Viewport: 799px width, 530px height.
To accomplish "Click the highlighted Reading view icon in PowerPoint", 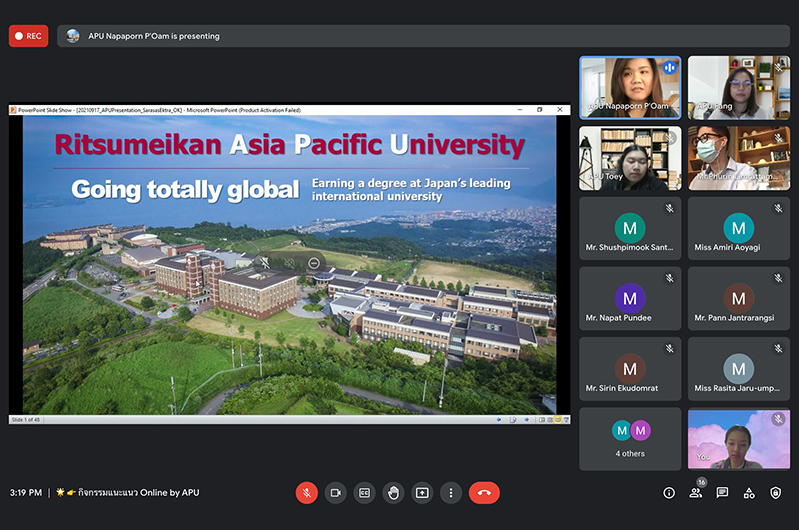I will pyautogui.click(x=558, y=420).
